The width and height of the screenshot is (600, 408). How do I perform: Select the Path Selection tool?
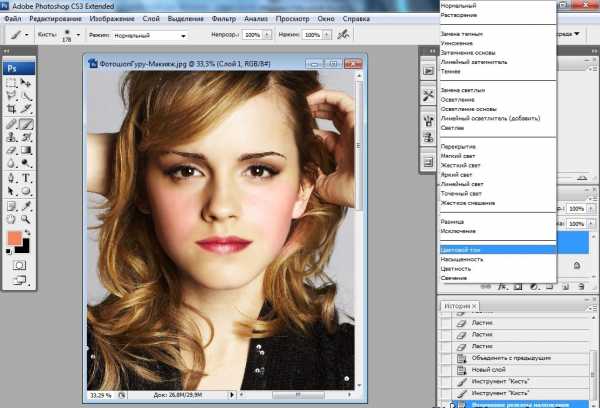pyautogui.click(x=11, y=191)
